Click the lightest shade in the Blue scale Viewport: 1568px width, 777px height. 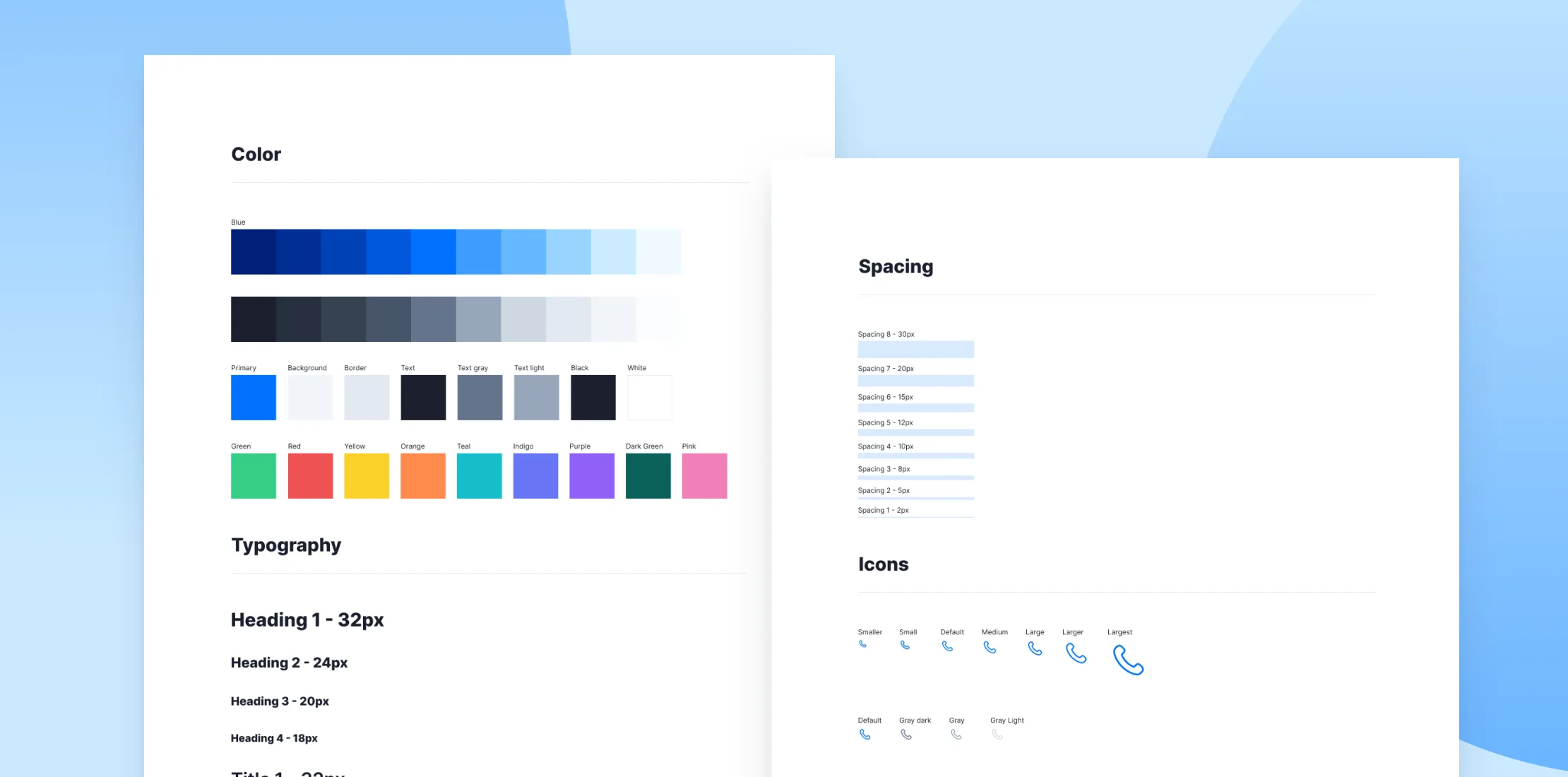[658, 251]
